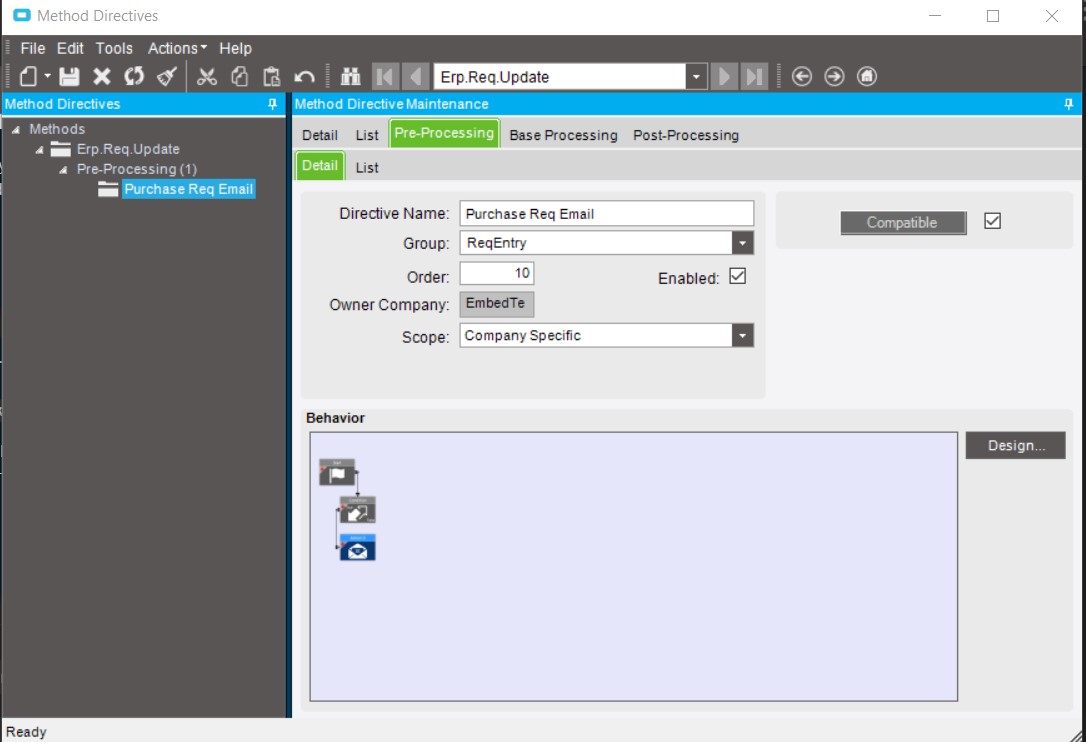Click the binoculars Search icon
The width and height of the screenshot is (1086, 742).
[x=350, y=77]
